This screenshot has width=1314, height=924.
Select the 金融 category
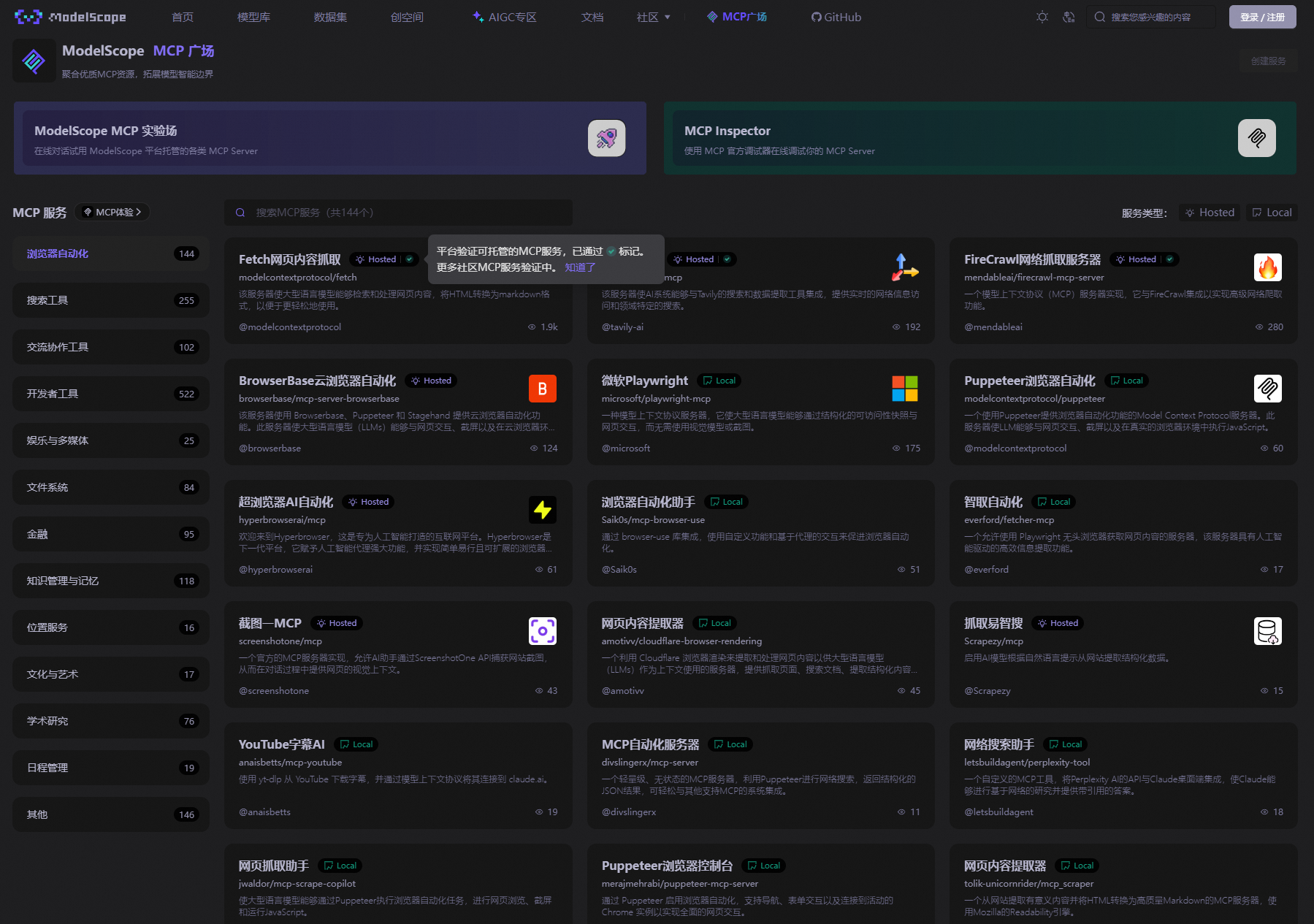[111, 534]
